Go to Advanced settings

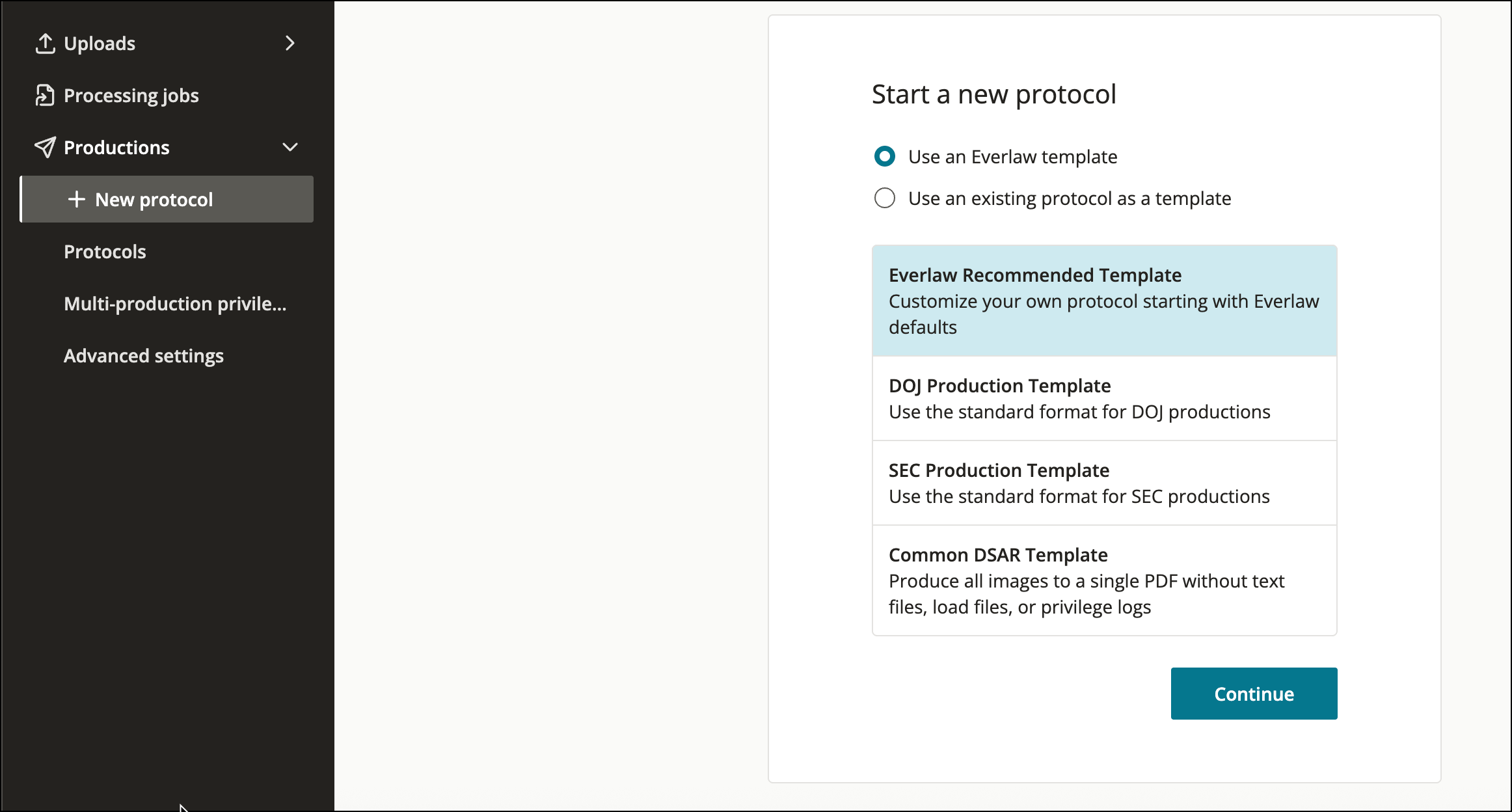144,356
